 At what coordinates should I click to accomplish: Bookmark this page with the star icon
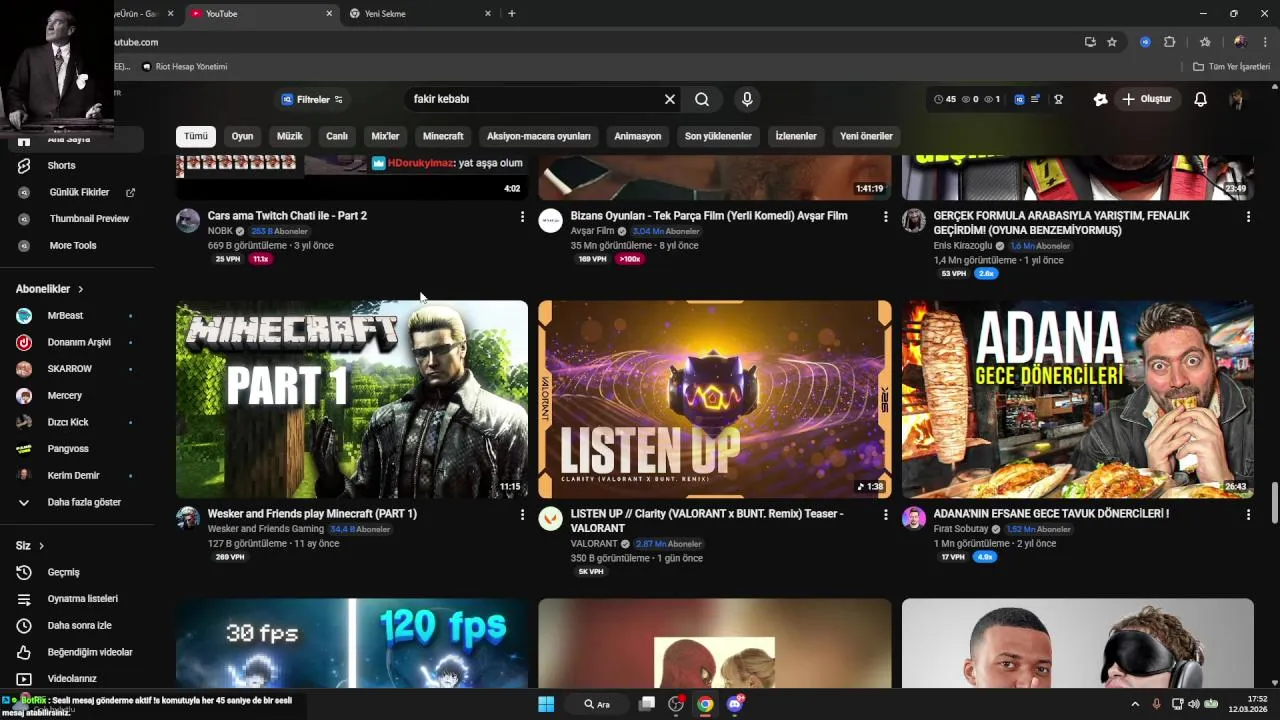click(x=1112, y=42)
